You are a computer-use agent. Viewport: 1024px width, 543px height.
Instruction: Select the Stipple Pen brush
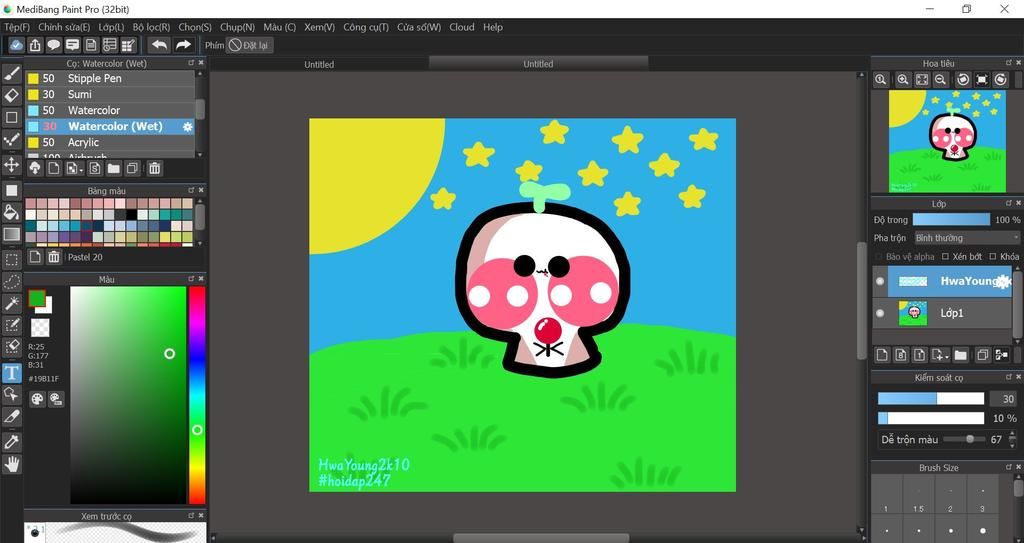tap(110, 78)
